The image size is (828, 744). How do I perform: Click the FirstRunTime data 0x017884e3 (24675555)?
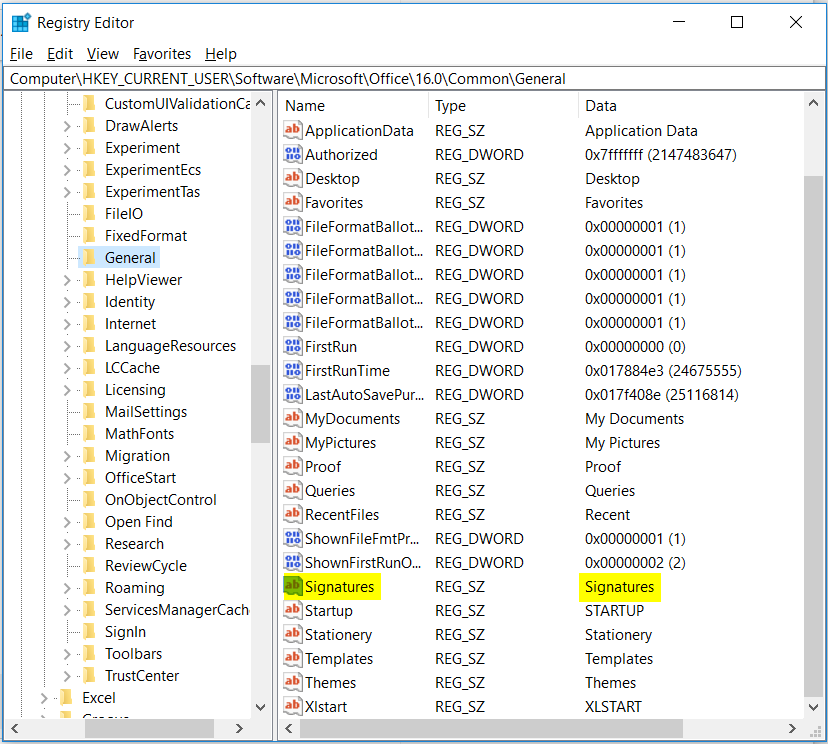[x=663, y=371]
